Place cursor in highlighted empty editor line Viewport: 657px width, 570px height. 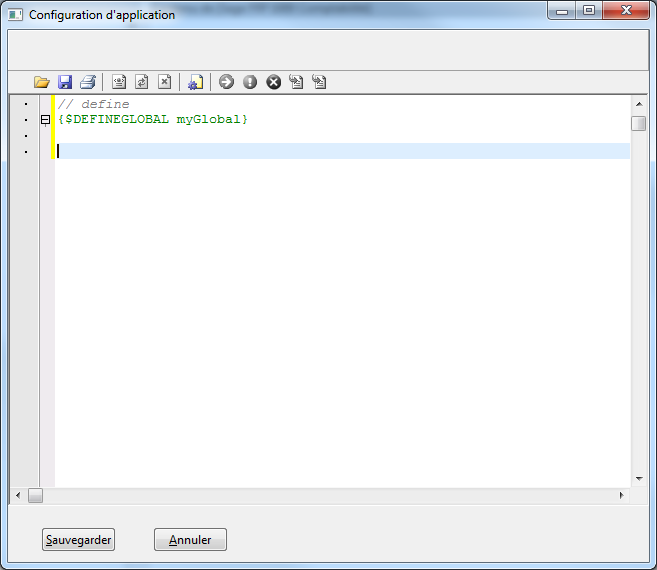[342, 151]
